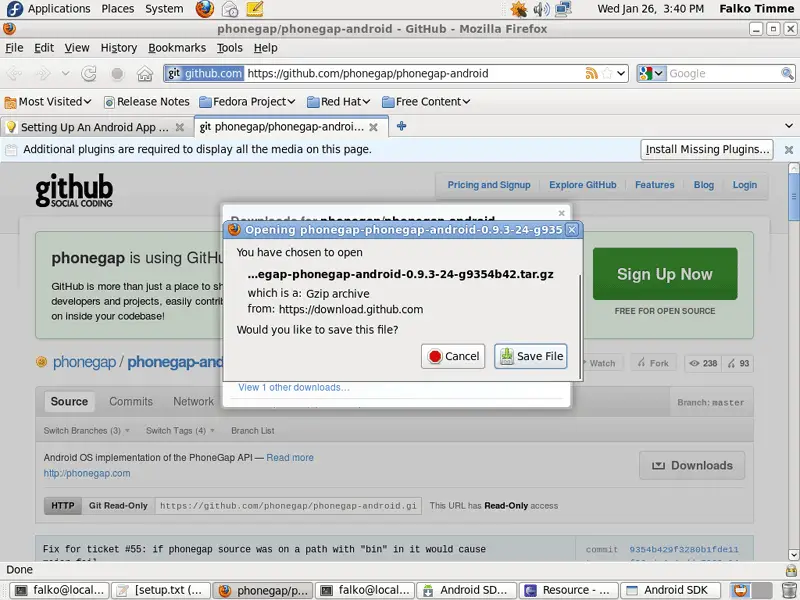Open the Pricing and Signup link

tap(489, 185)
